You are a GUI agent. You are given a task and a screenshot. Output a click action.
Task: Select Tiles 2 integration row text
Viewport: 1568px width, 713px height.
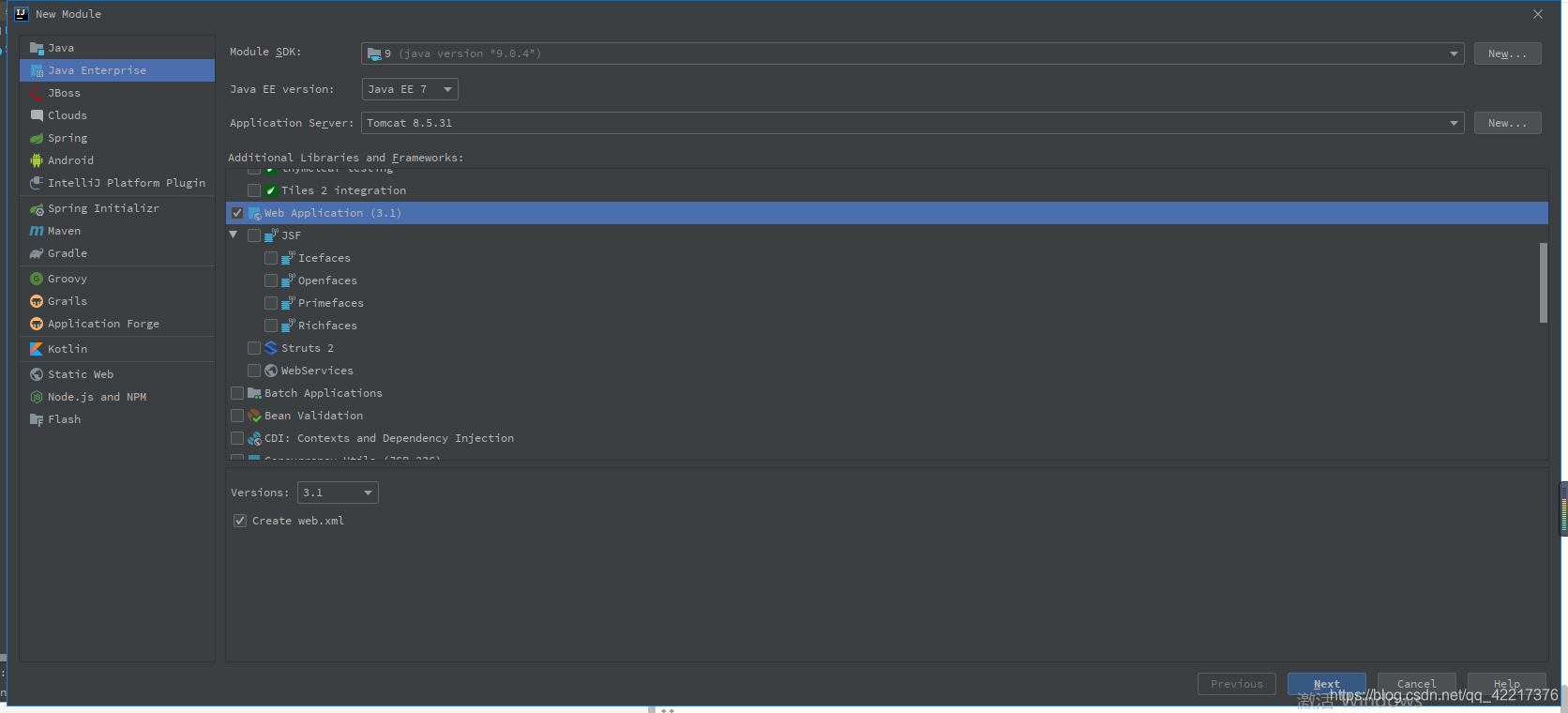click(343, 190)
